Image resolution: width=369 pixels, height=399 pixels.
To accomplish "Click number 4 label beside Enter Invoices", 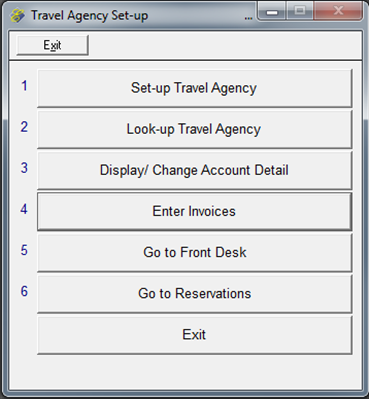I will (24, 209).
